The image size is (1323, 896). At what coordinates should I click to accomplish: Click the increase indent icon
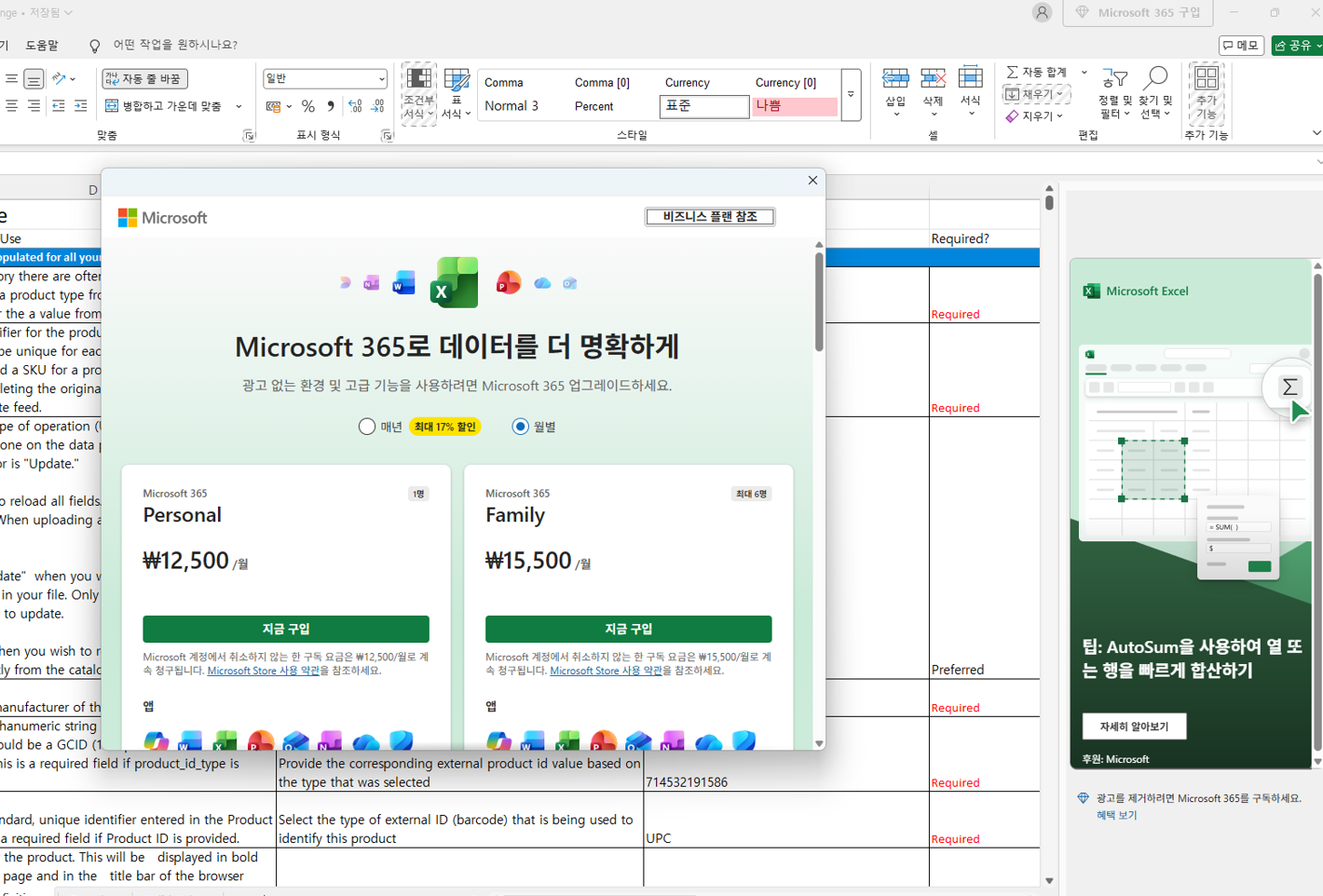[81, 106]
